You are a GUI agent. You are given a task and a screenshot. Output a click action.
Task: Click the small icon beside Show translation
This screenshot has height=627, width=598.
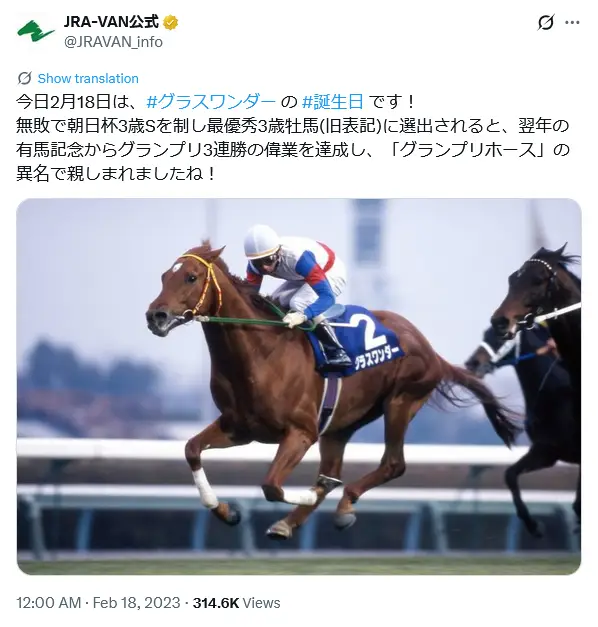point(24,78)
